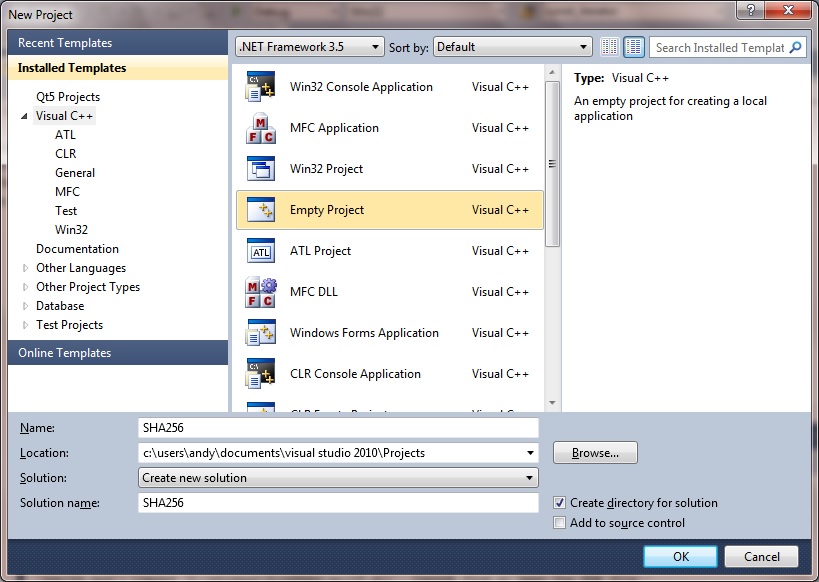This screenshot has width=819, height=582.
Task: Click the Search Installed Templates box
Action: [720, 48]
